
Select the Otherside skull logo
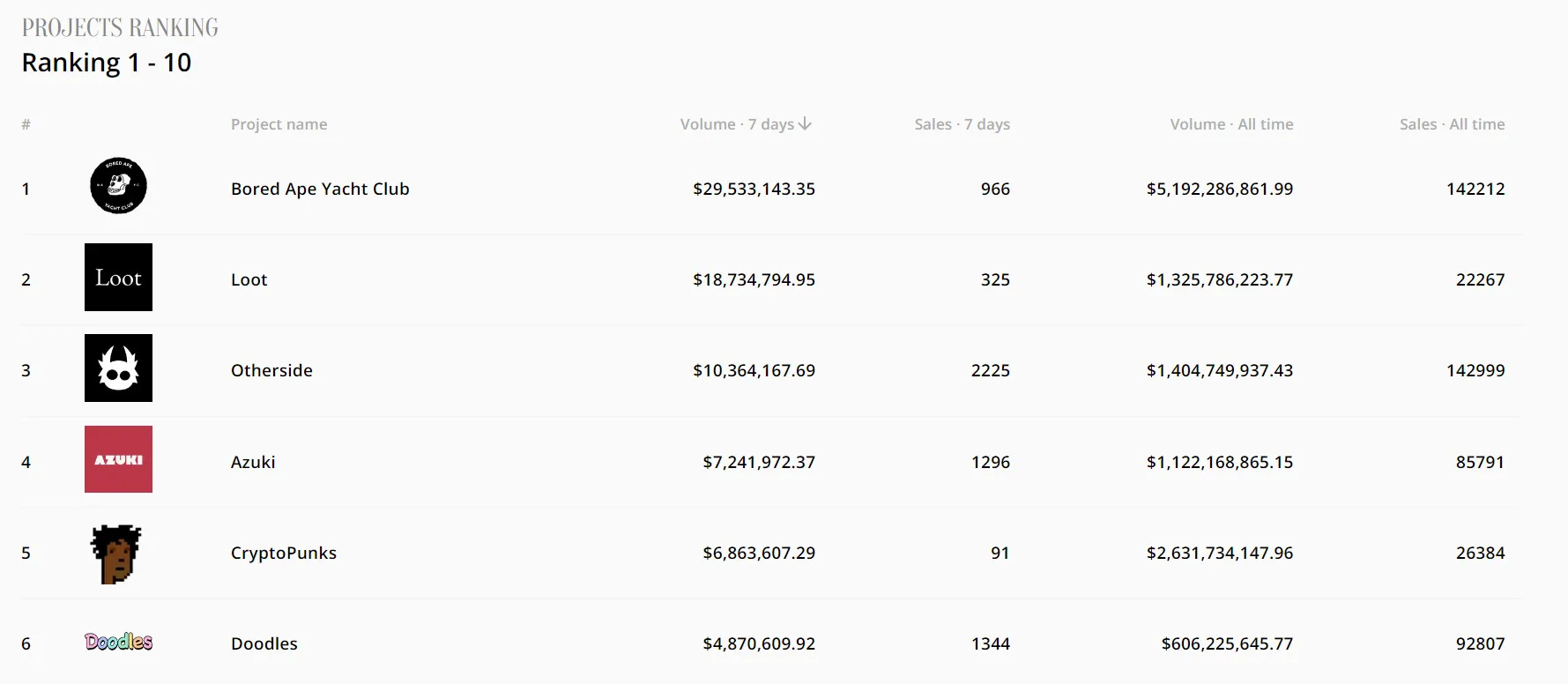pyautogui.click(x=118, y=368)
